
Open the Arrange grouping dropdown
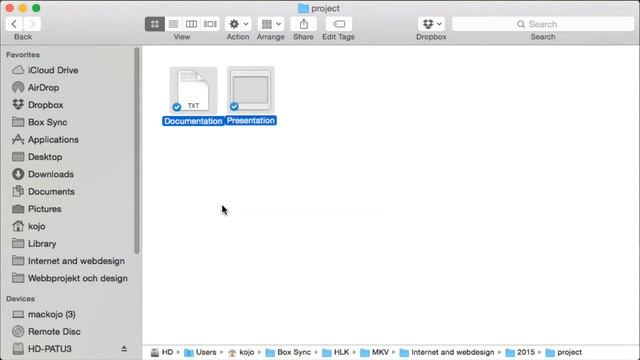[x=271, y=24]
